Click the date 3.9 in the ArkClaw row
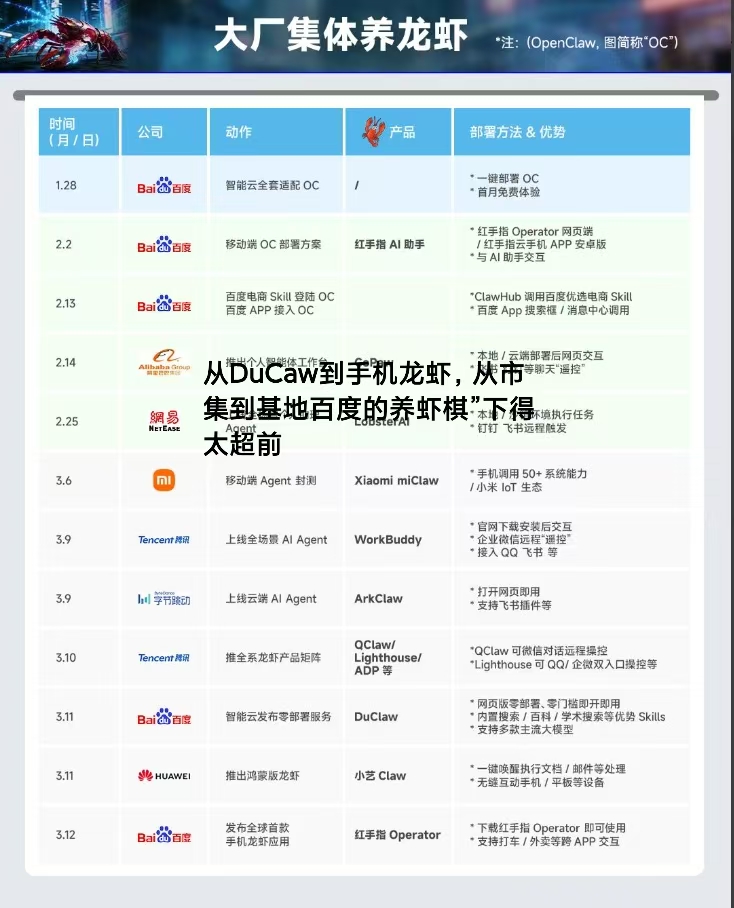734x908 pixels. (64, 599)
